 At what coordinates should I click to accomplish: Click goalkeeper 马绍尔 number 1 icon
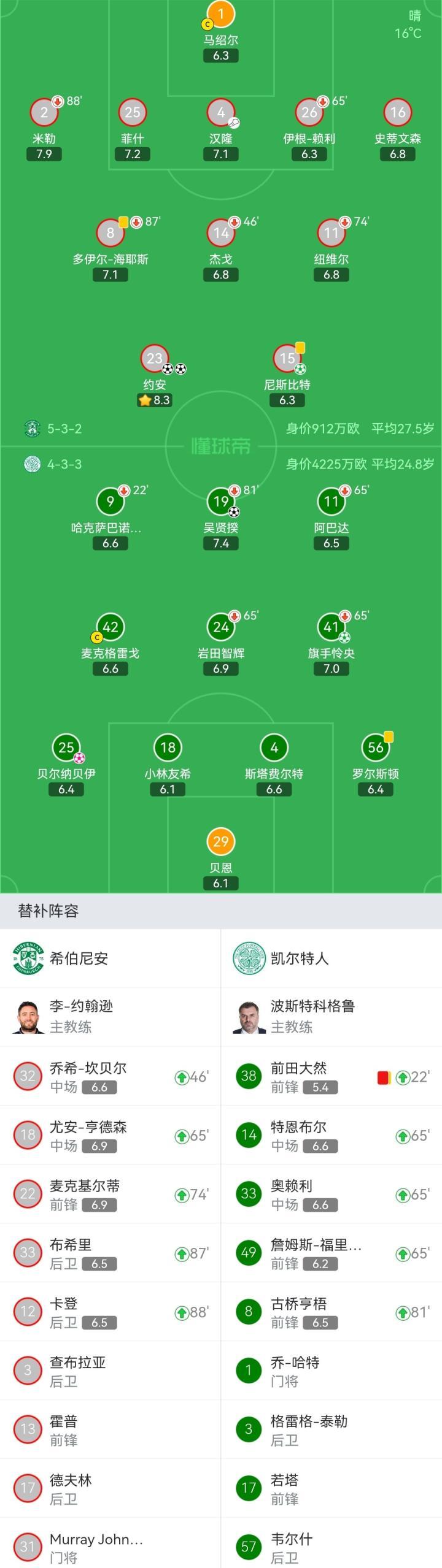click(221, 13)
